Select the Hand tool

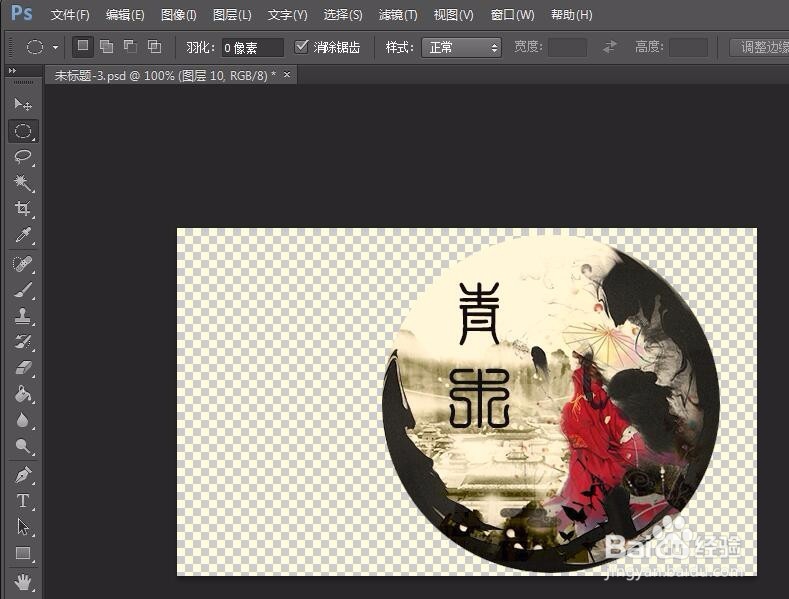click(23, 583)
